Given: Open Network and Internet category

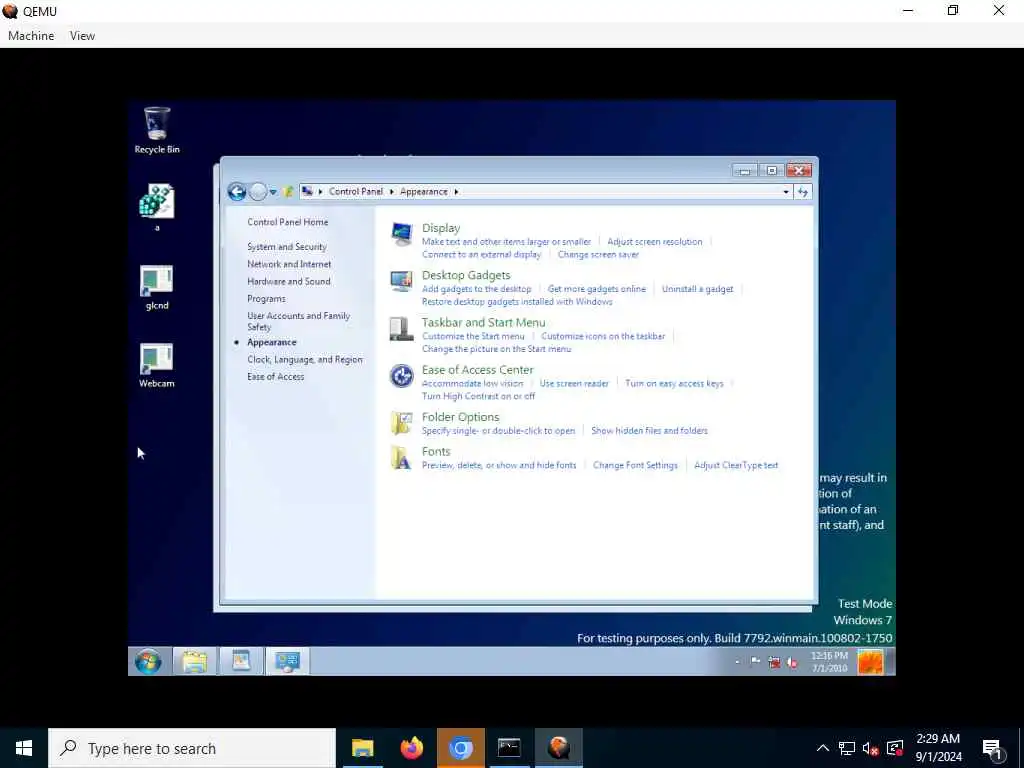Looking at the screenshot, I should coord(289,264).
